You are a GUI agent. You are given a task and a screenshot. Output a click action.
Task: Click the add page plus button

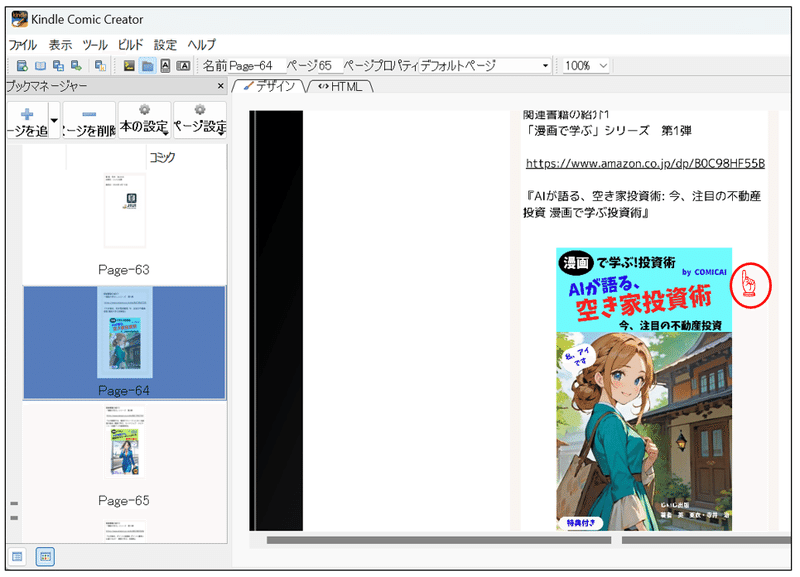tap(28, 120)
